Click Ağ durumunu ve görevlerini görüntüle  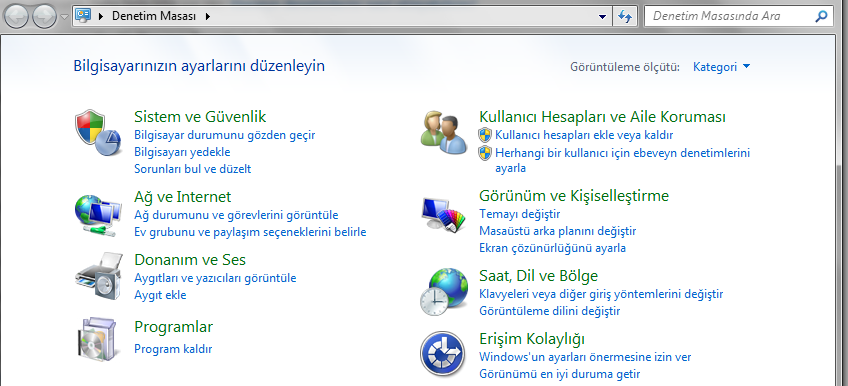pos(236,215)
